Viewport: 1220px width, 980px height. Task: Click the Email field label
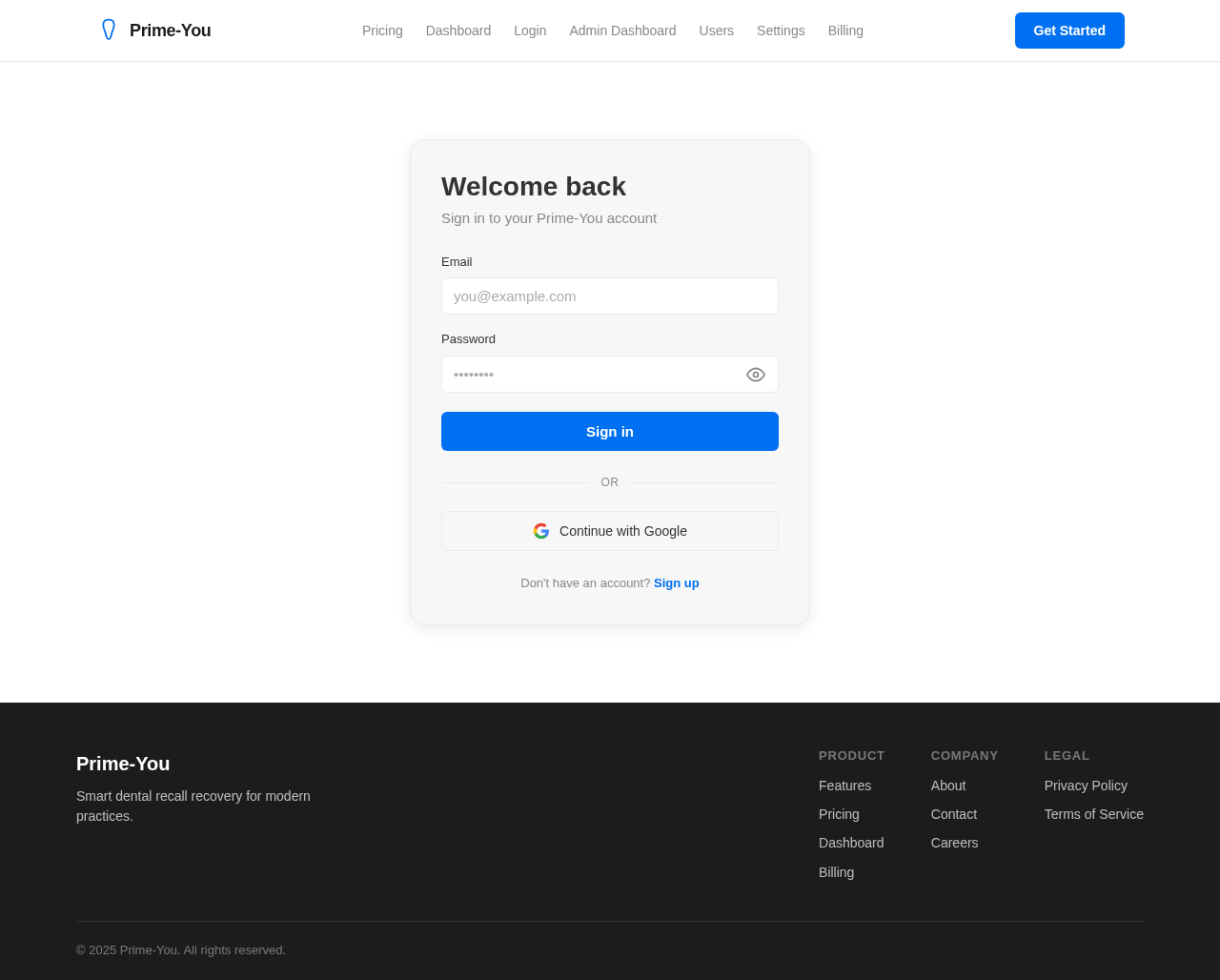click(x=457, y=261)
